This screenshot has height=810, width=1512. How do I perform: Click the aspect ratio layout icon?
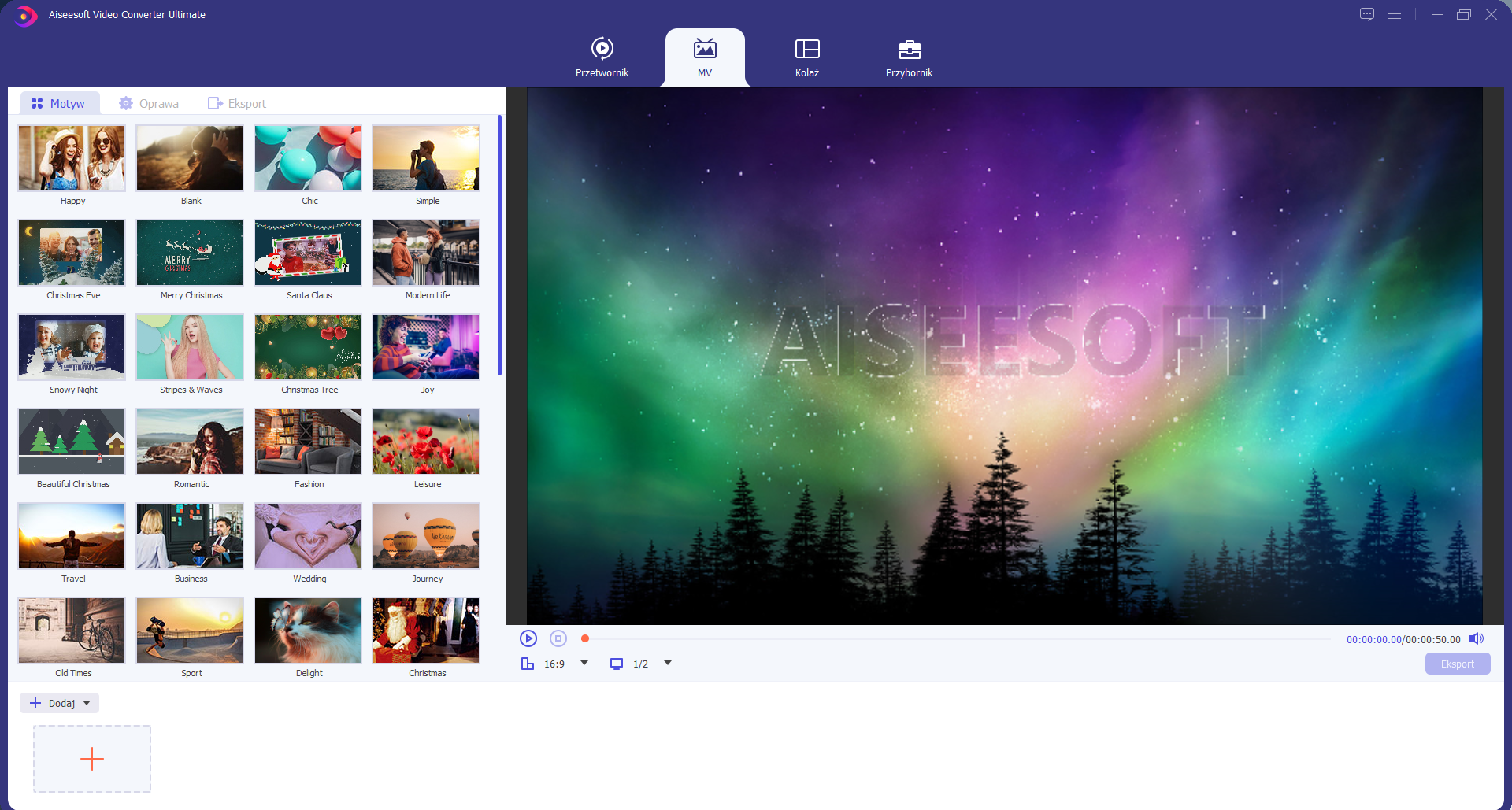[528, 664]
